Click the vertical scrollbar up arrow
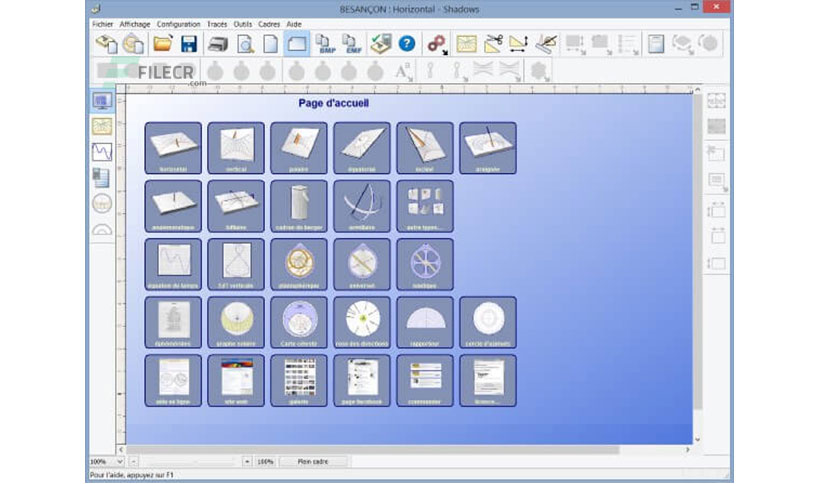Image resolution: width=836 pixels, height=484 pixels. (697, 90)
